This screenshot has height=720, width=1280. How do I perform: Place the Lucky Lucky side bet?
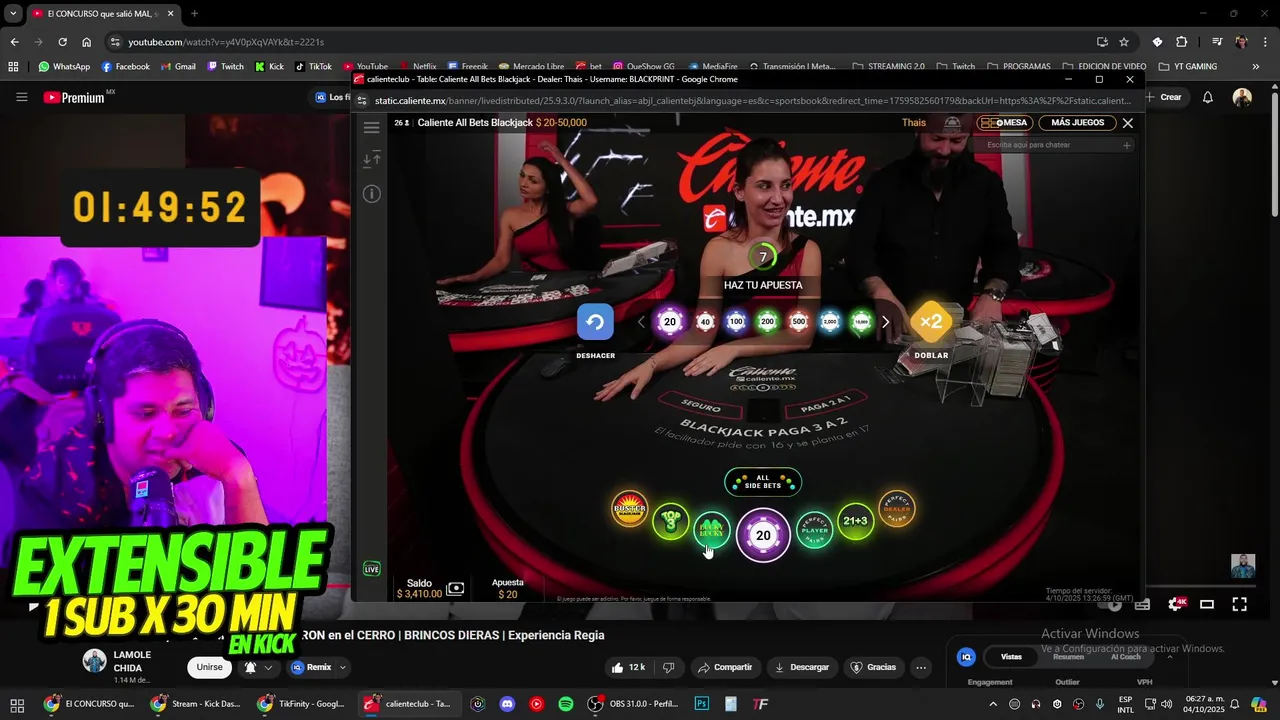(x=712, y=530)
